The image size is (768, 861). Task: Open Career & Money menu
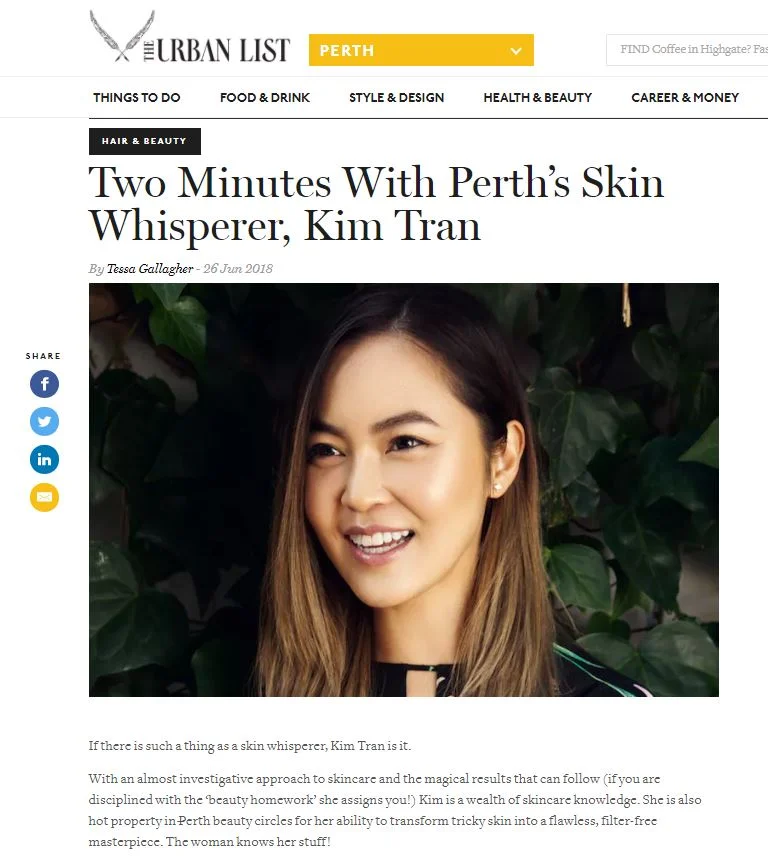click(x=685, y=98)
